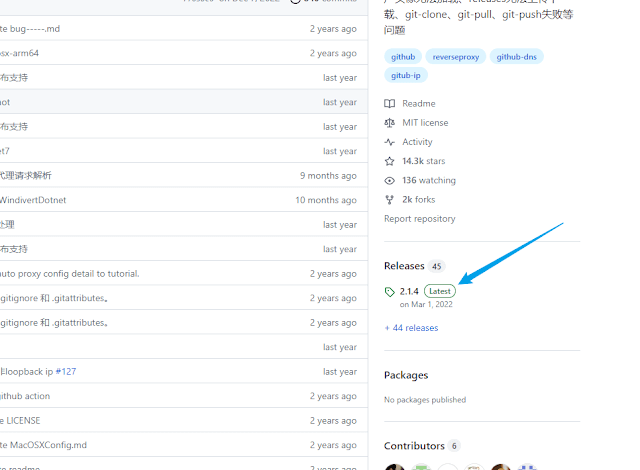
Task: Open the + 44 releases link
Action: 411,328
